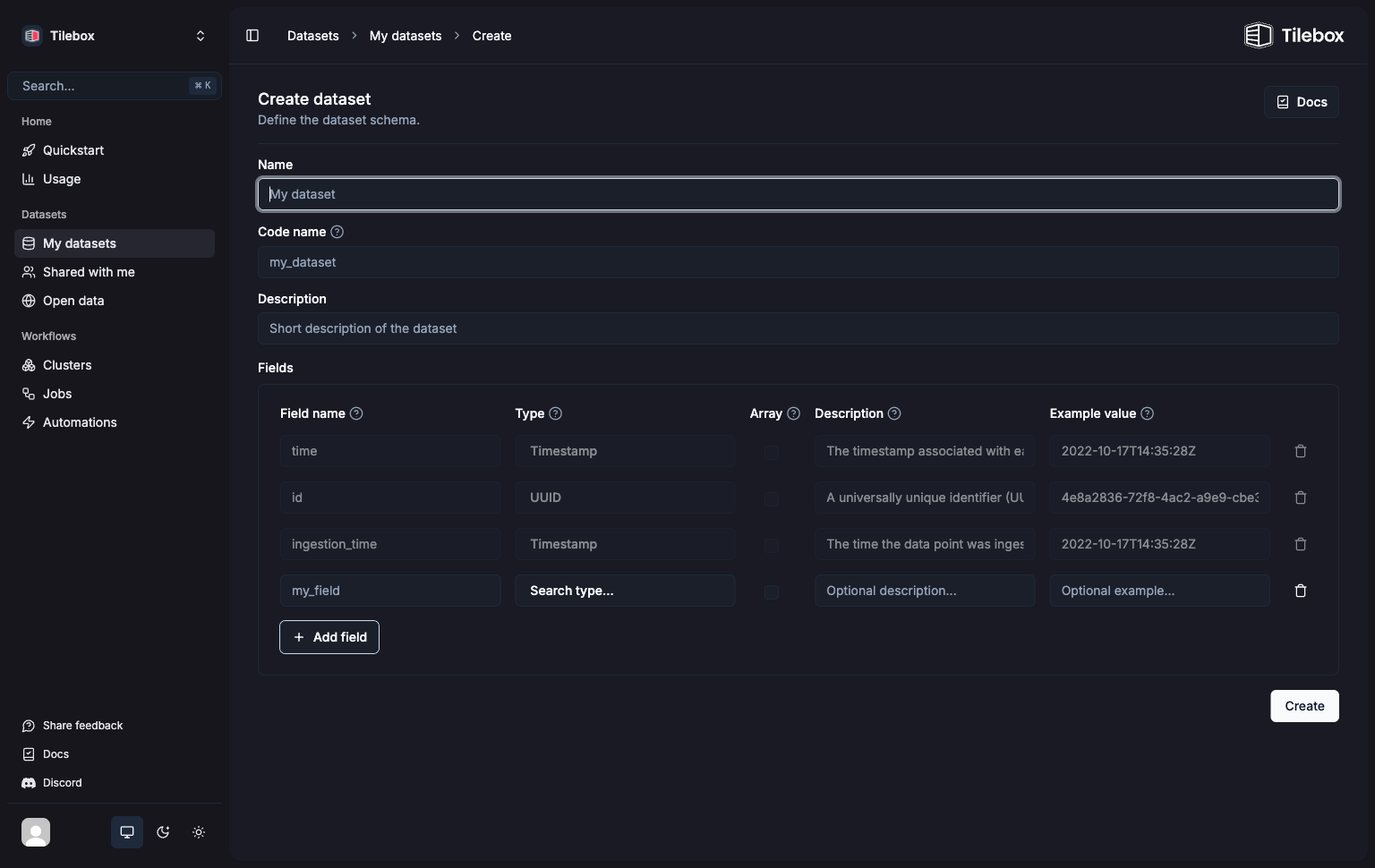Click the Name input field

click(799, 194)
